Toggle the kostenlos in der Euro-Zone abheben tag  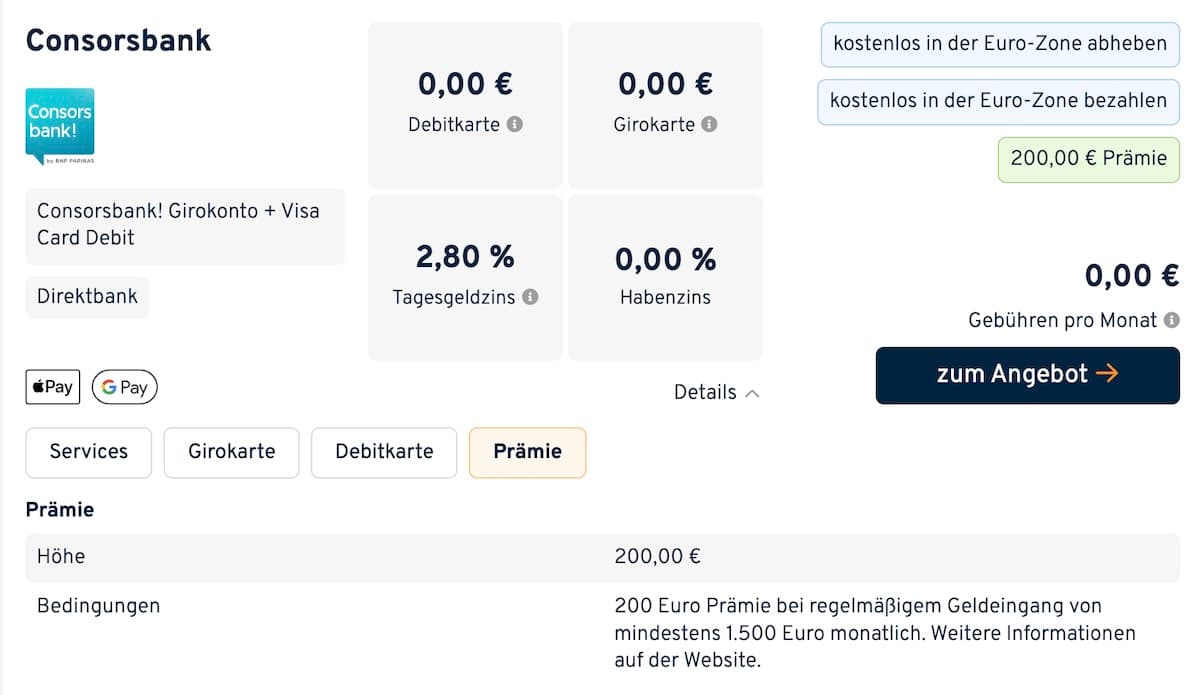click(x=998, y=44)
